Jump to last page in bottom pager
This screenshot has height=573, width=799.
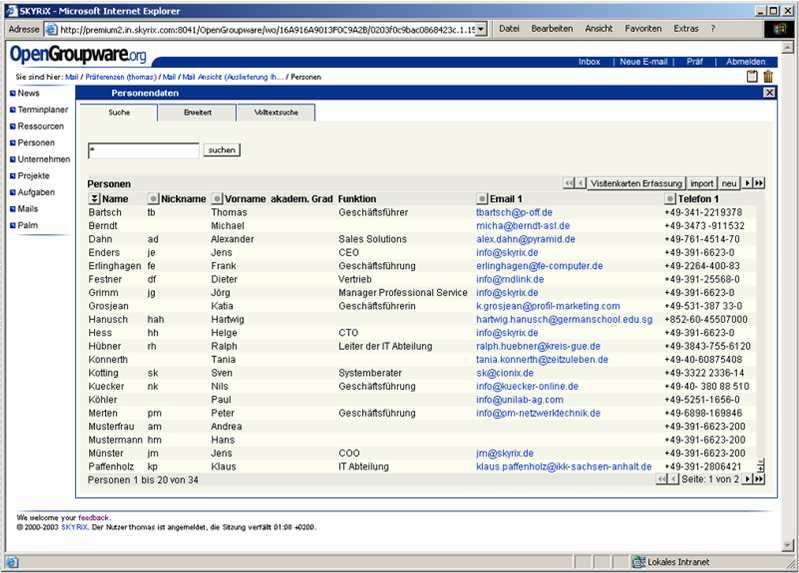(759, 480)
